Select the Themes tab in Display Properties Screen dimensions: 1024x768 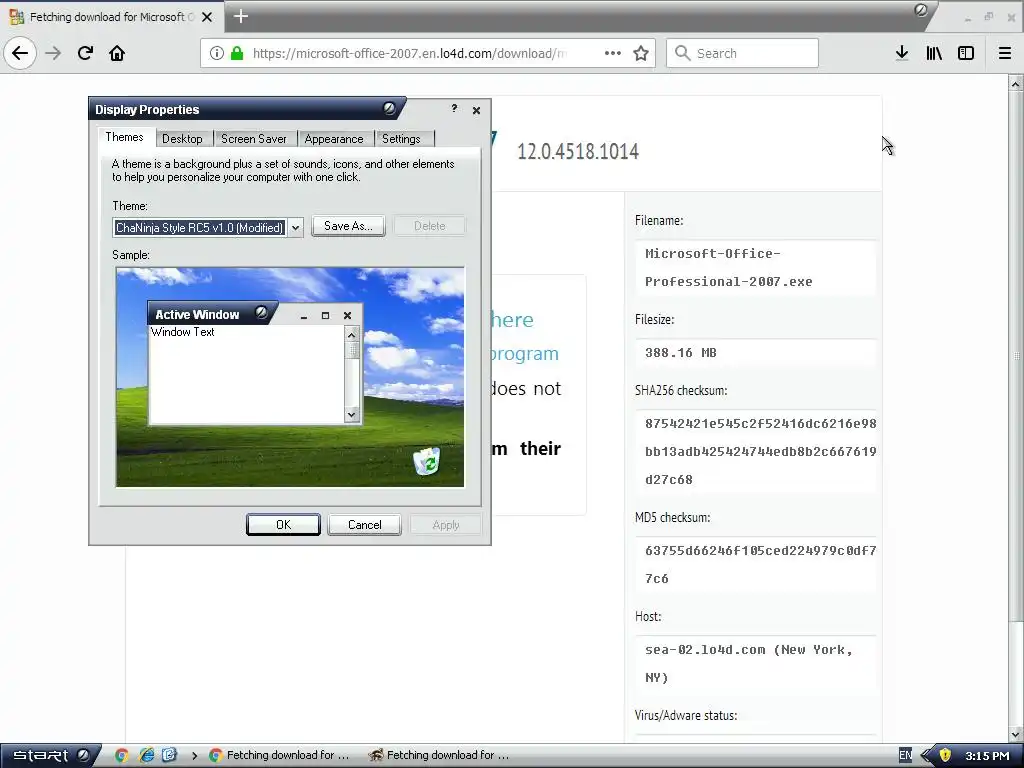click(124, 136)
